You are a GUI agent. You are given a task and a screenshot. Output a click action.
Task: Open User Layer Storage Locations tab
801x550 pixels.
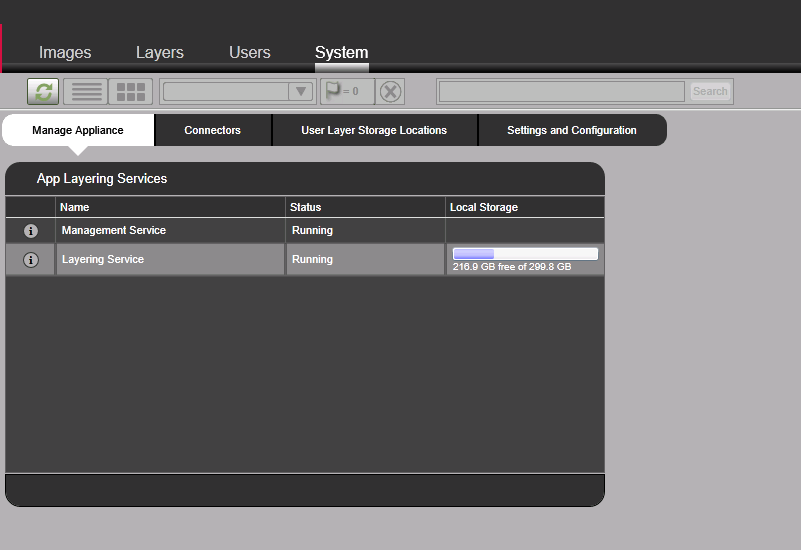(374, 130)
